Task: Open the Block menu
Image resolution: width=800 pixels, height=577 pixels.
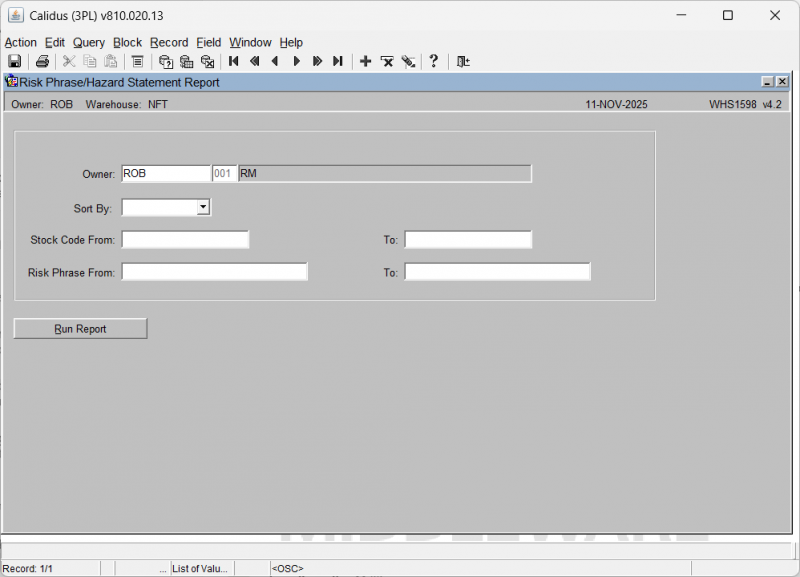Action: [x=127, y=43]
